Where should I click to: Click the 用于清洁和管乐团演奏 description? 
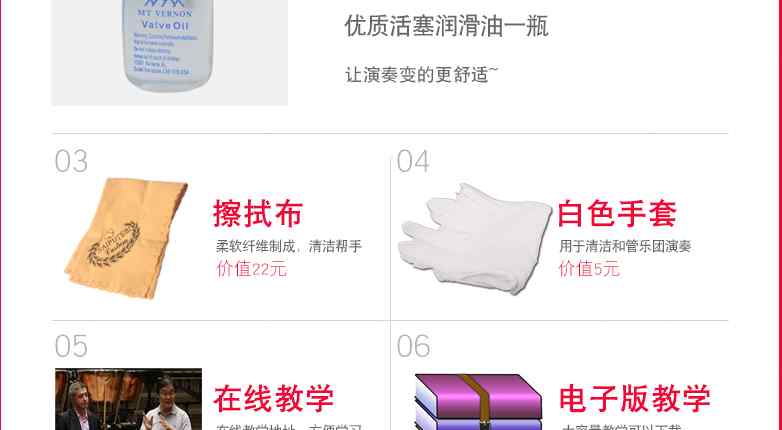coord(625,246)
